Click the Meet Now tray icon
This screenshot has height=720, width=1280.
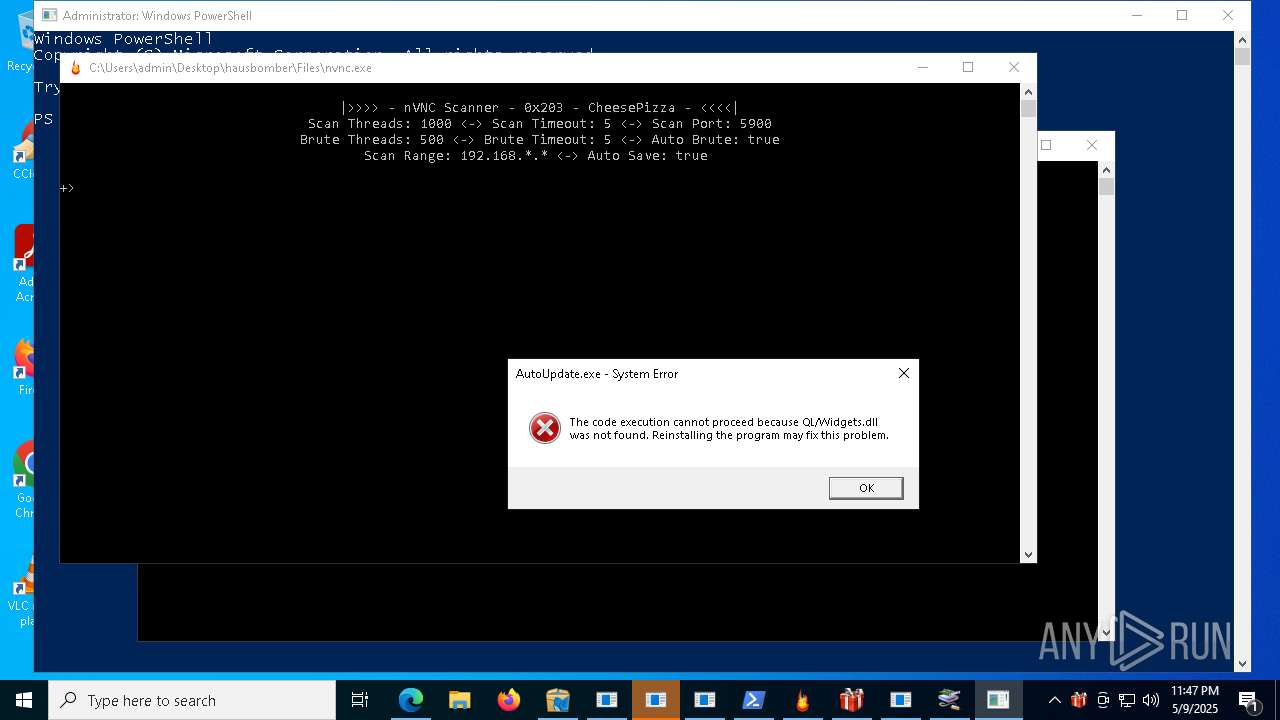coord(1103,700)
